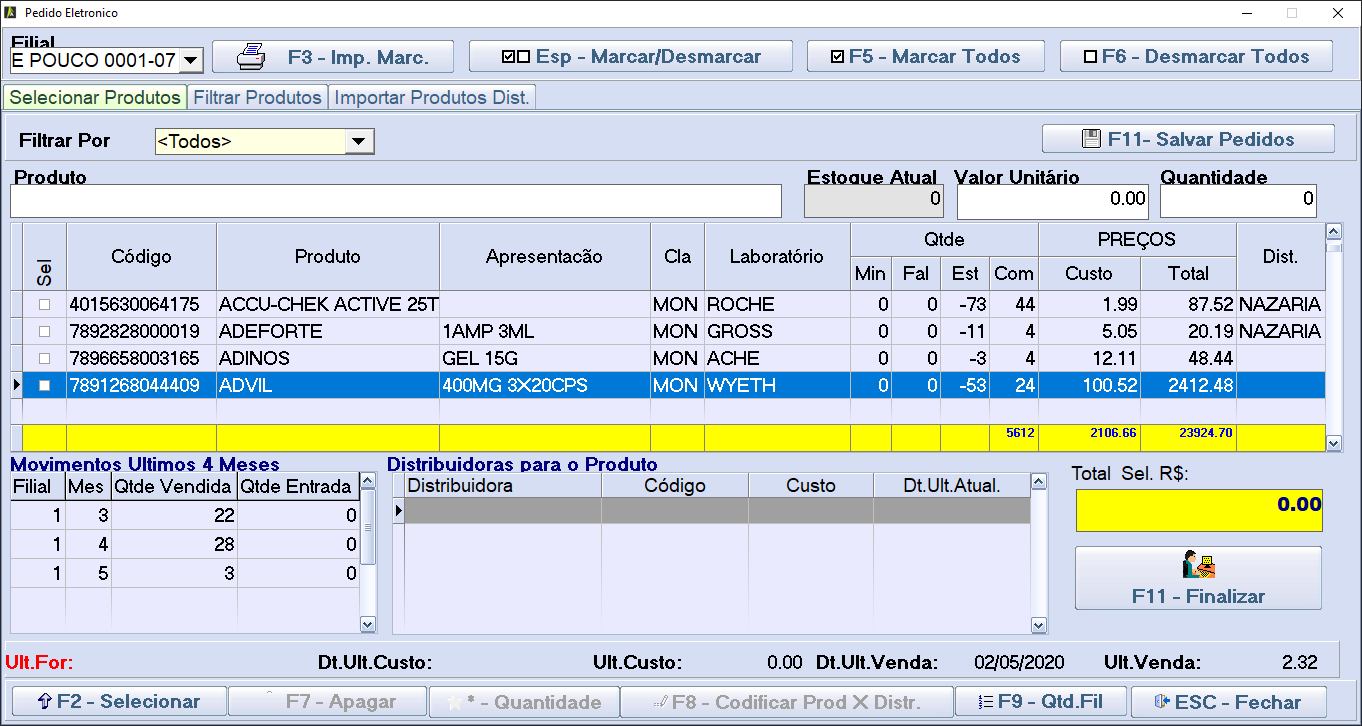Image resolution: width=1362 pixels, height=726 pixels.
Task: Click the Total column header under PREÇOS
Action: 1188,273
